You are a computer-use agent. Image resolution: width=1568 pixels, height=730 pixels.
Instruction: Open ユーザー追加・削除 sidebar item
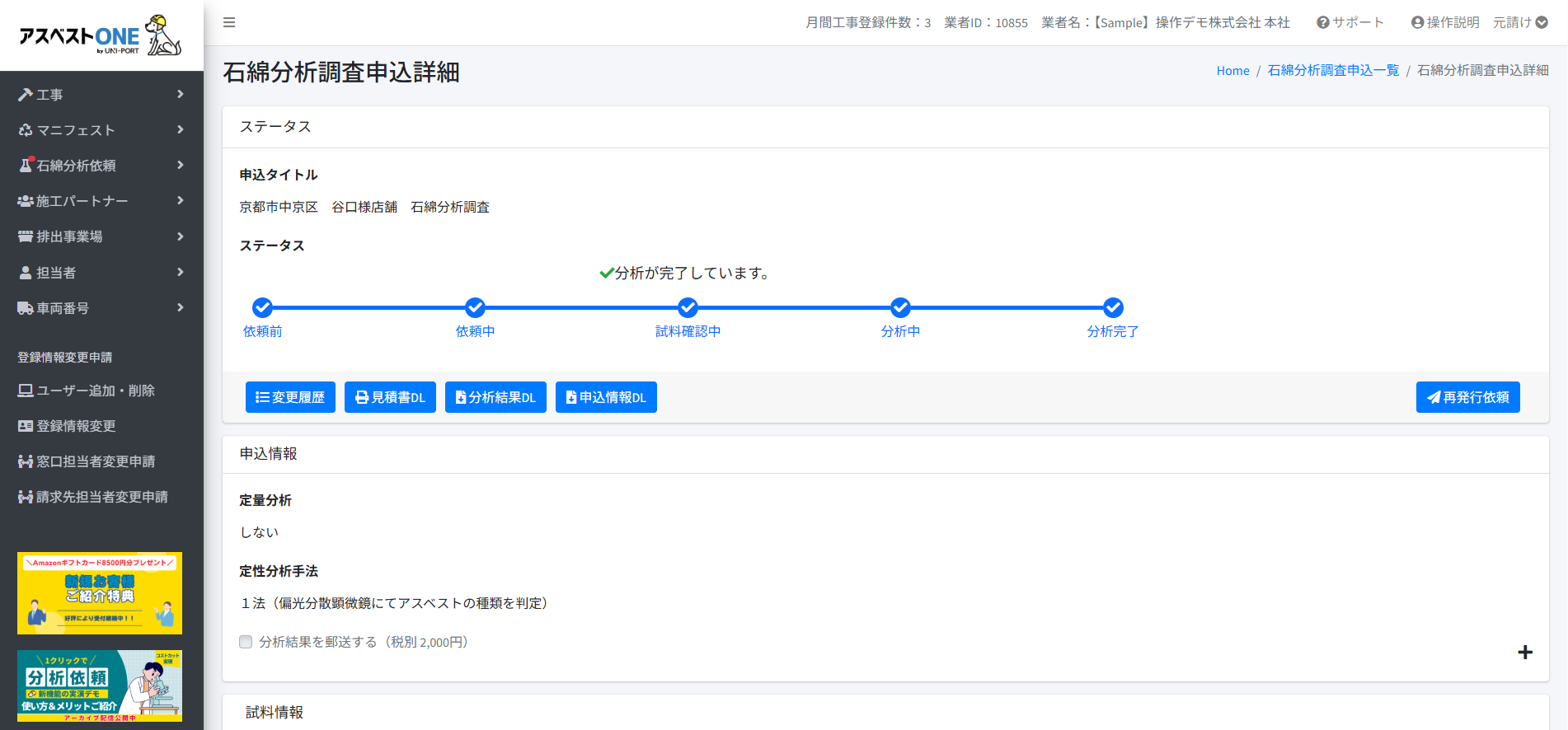point(95,391)
